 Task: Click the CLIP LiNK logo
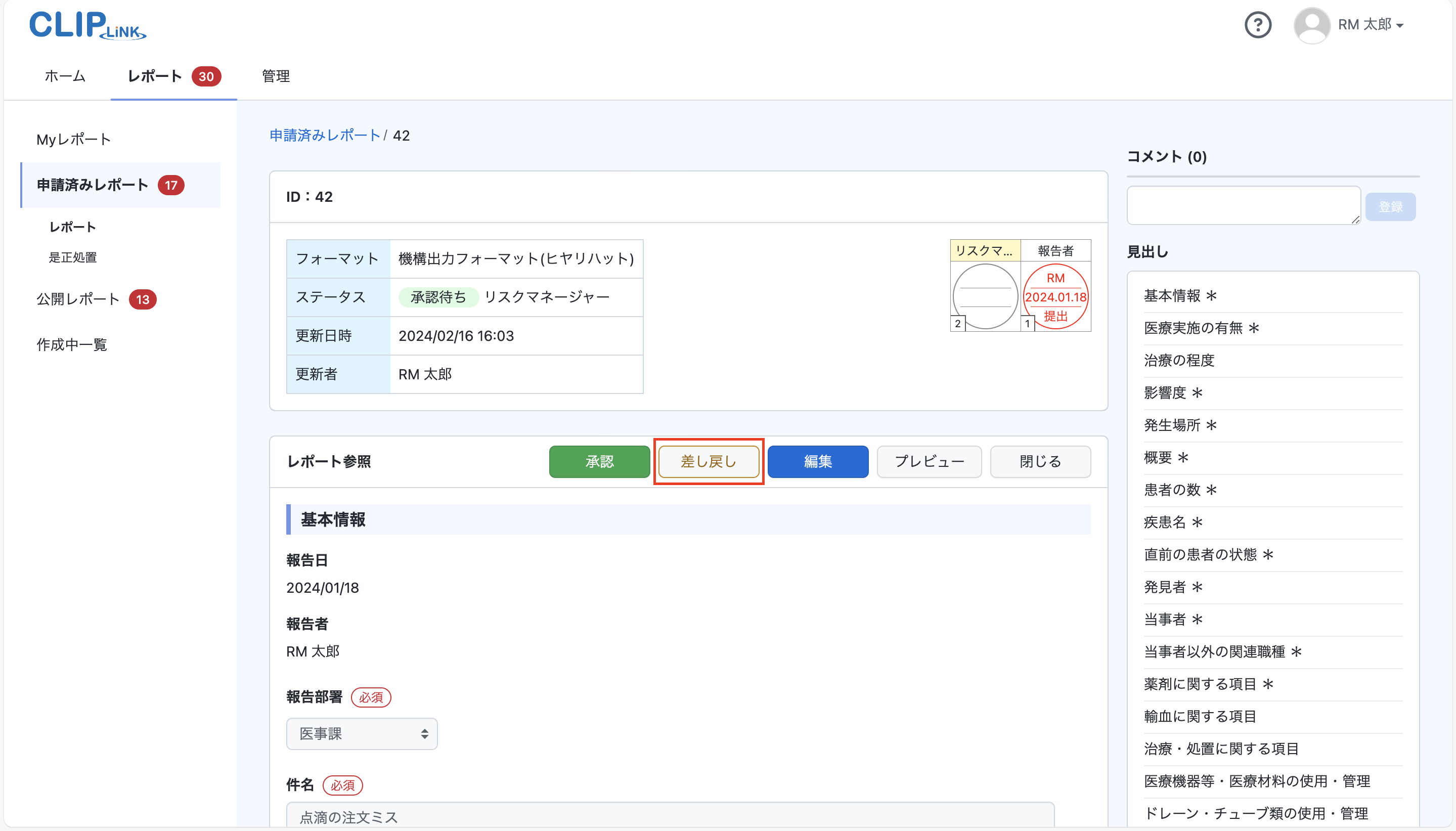click(86, 26)
